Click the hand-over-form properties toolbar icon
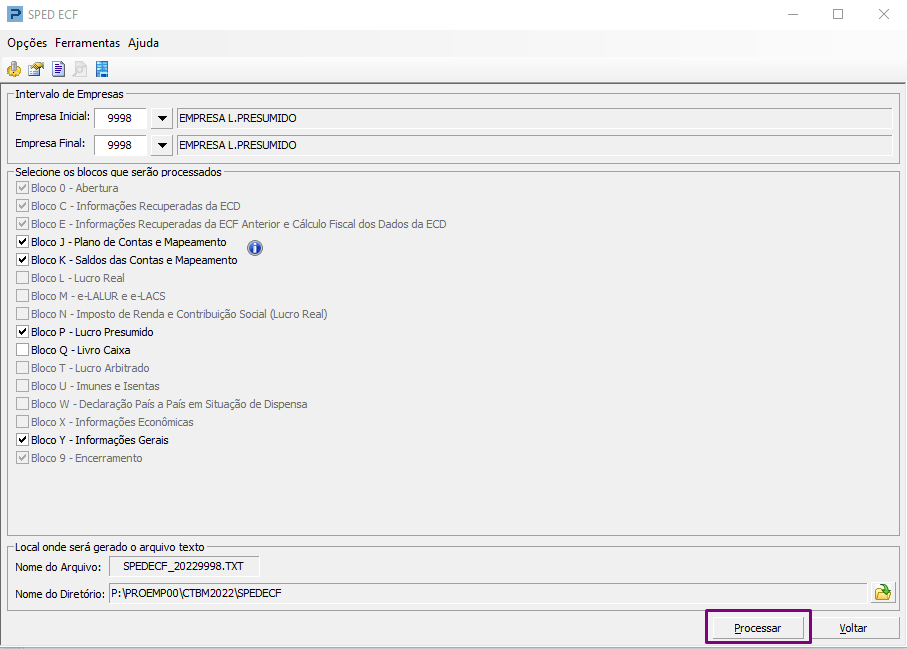This screenshot has width=907, height=649. tap(36, 69)
